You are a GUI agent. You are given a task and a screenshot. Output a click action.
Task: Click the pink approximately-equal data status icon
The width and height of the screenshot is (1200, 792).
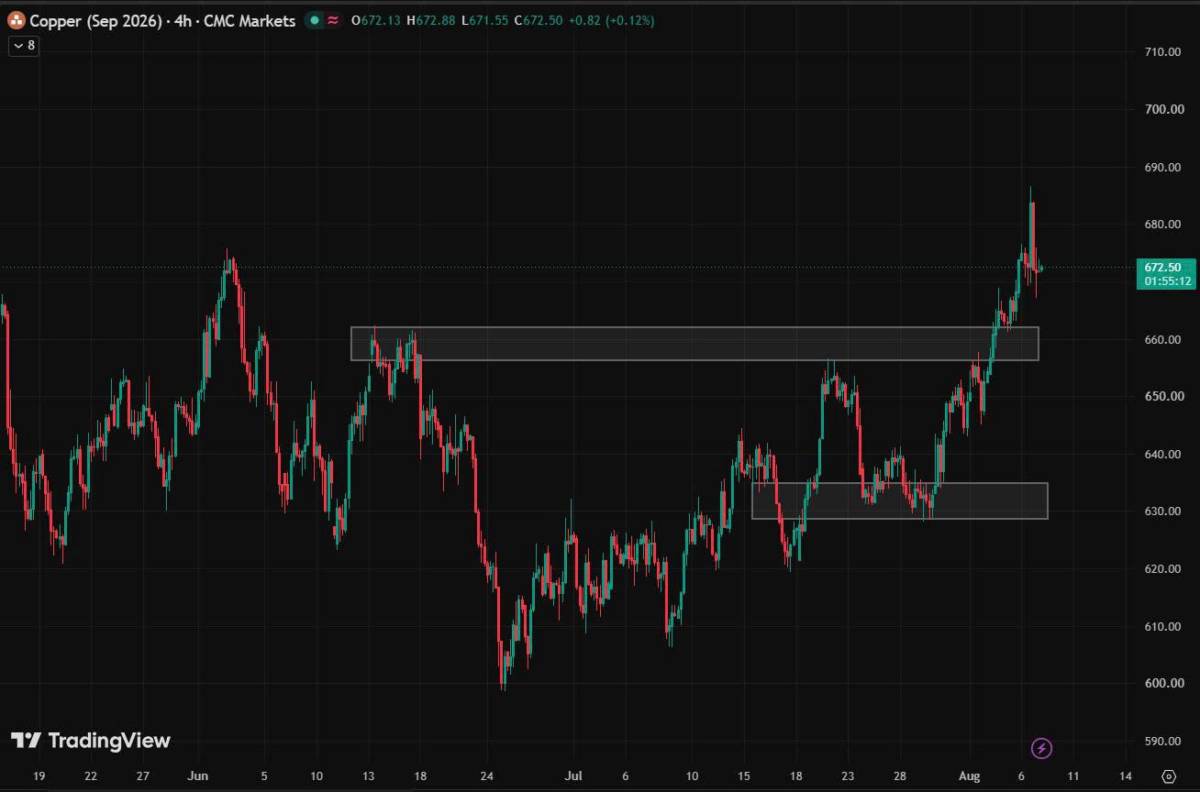[332, 20]
